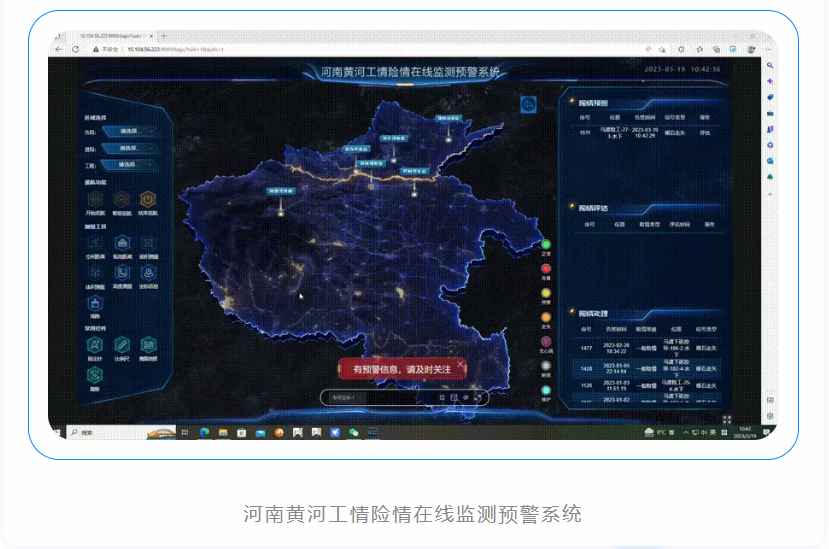
Task: Select the 体积测量 cube icon
Action: [x=95, y=273]
